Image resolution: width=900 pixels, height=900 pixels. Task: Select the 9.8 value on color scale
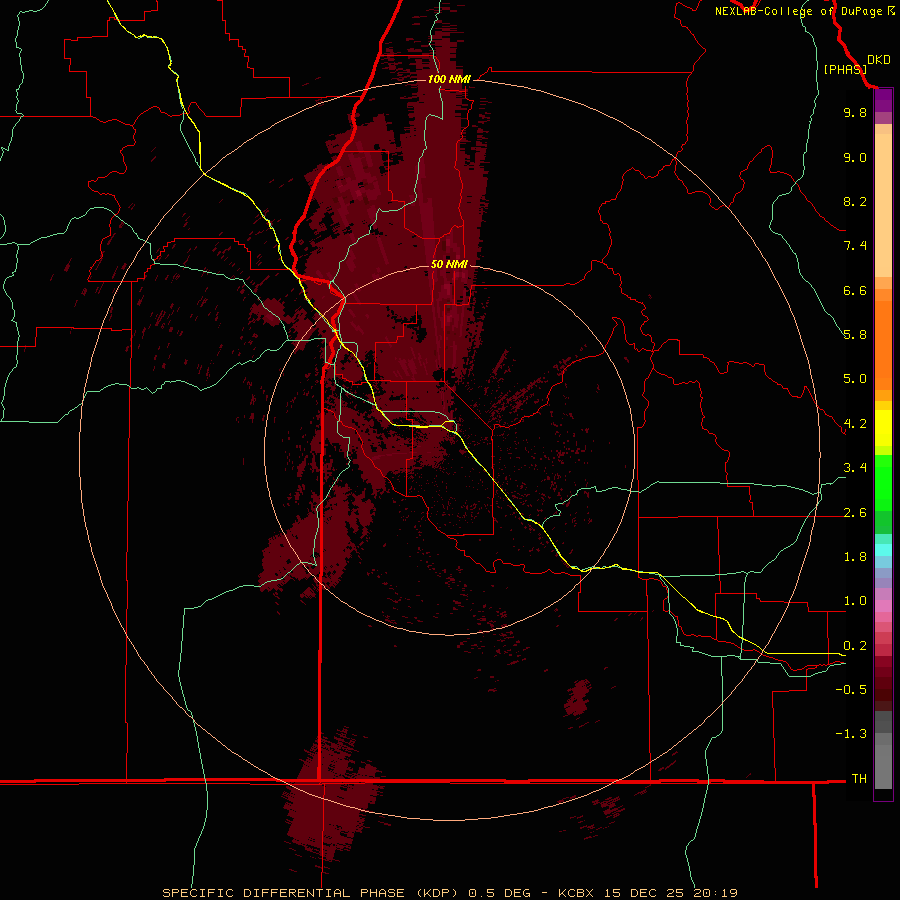tap(855, 112)
